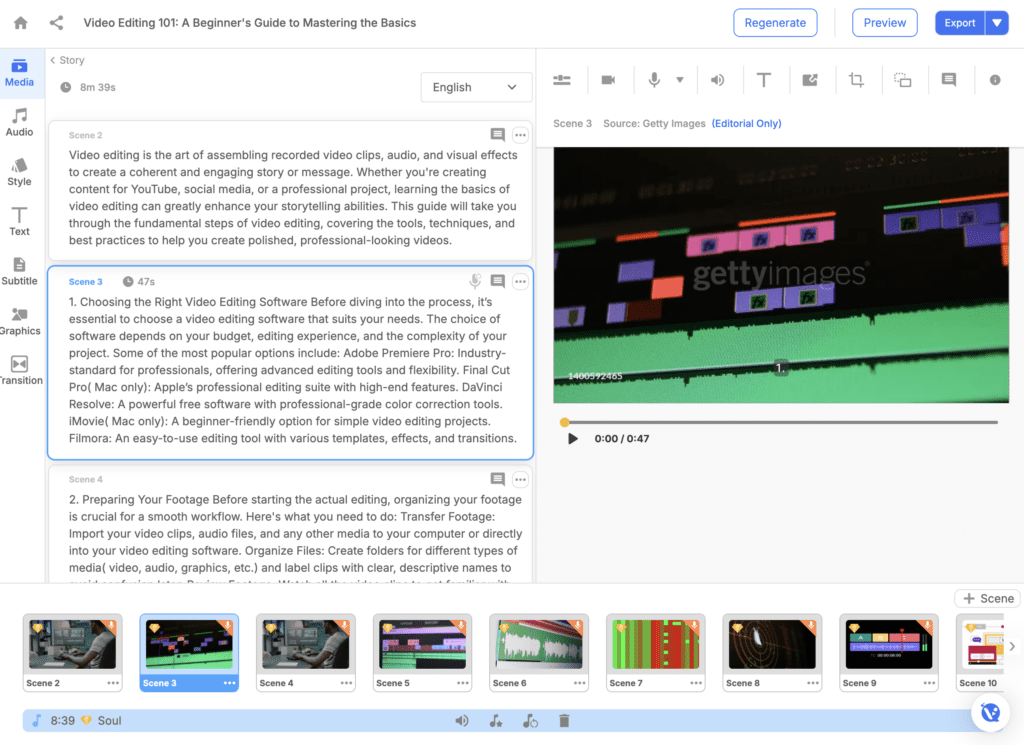Open Scene 2 thumbnail options menu
This screenshot has width=1024, height=745.
(113, 683)
